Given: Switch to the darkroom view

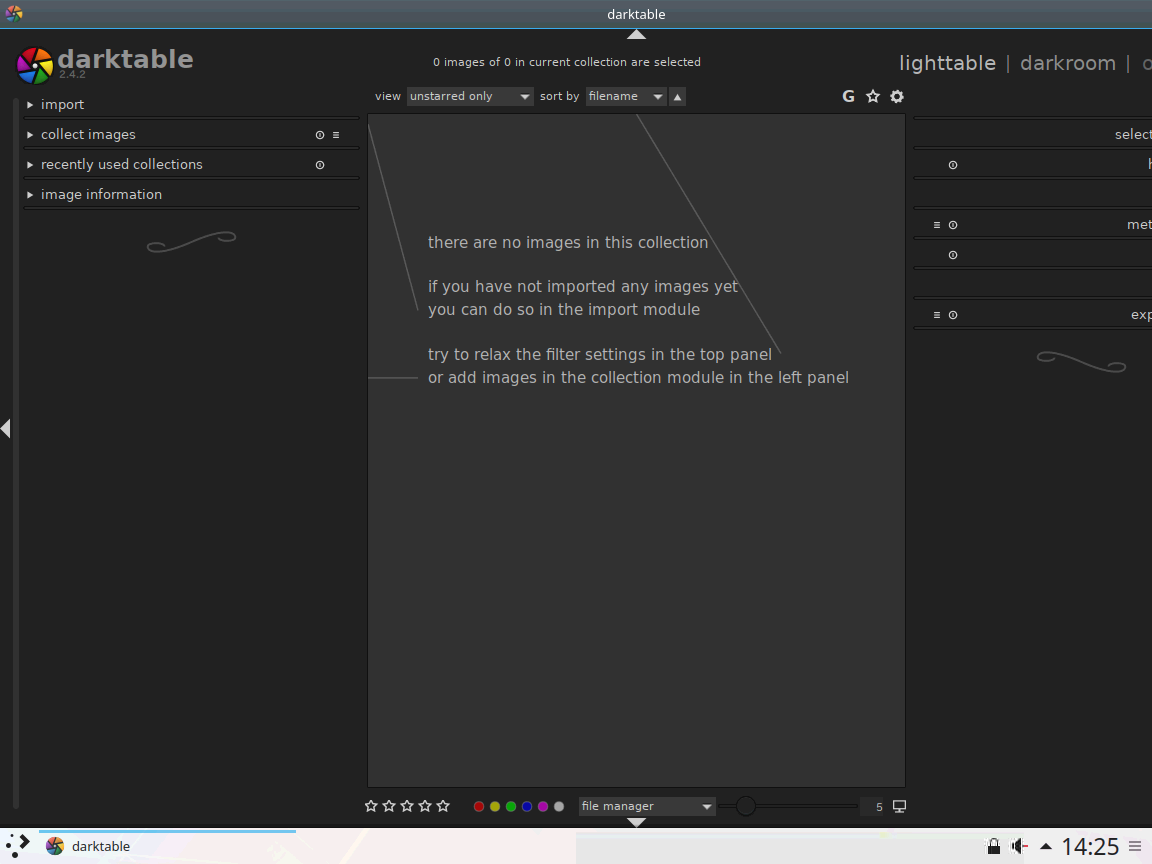Looking at the screenshot, I should [x=1068, y=63].
